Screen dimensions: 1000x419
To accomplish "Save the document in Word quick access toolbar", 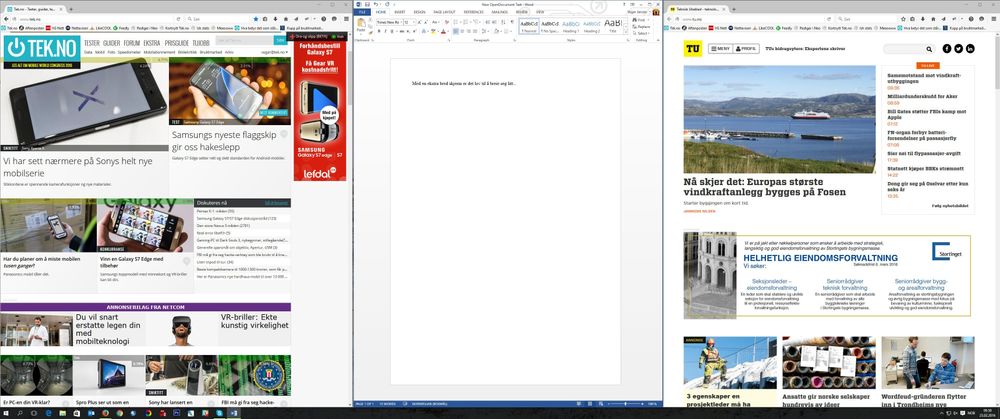I will click(x=367, y=4).
